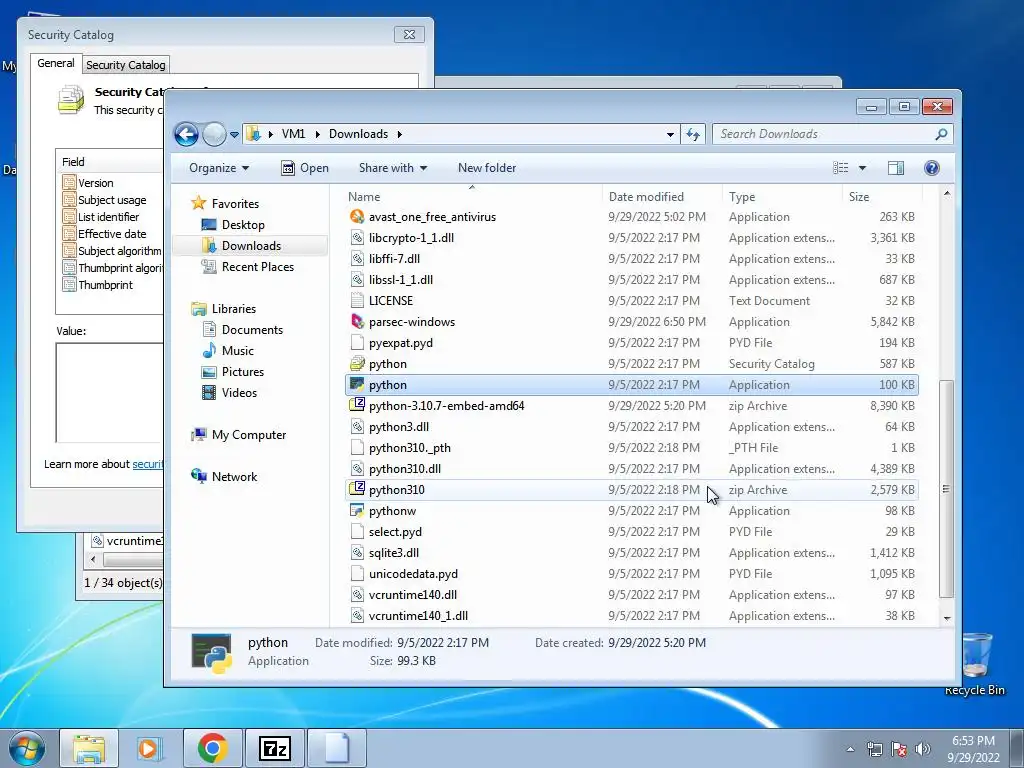Open the recent locations dropdown next to Forward
Viewport: 1024px width, 768px height.
pos(234,135)
